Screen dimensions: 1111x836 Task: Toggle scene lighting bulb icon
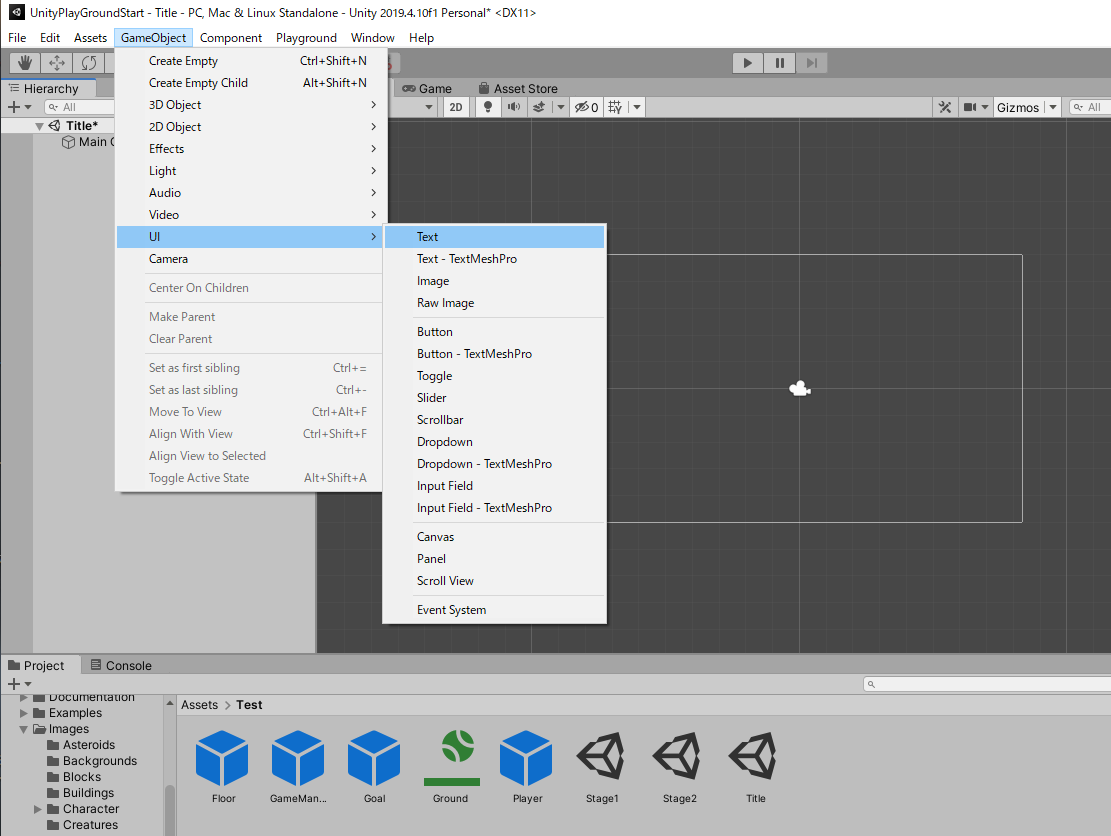[x=487, y=107]
